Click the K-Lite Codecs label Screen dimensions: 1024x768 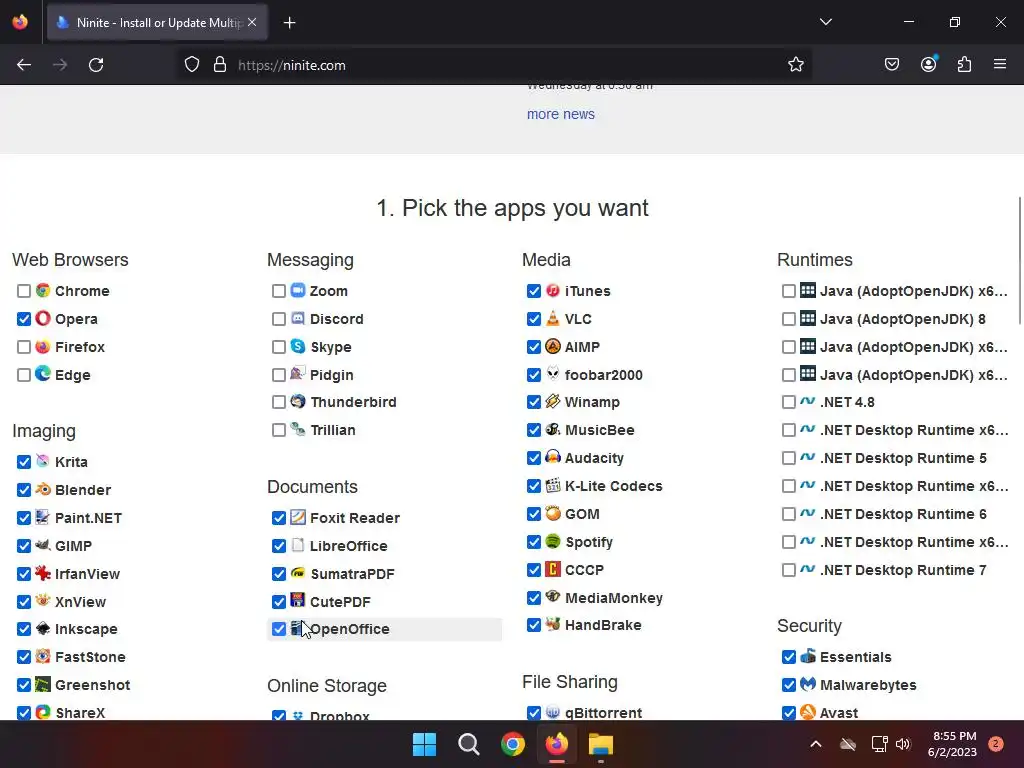point(613,486)
